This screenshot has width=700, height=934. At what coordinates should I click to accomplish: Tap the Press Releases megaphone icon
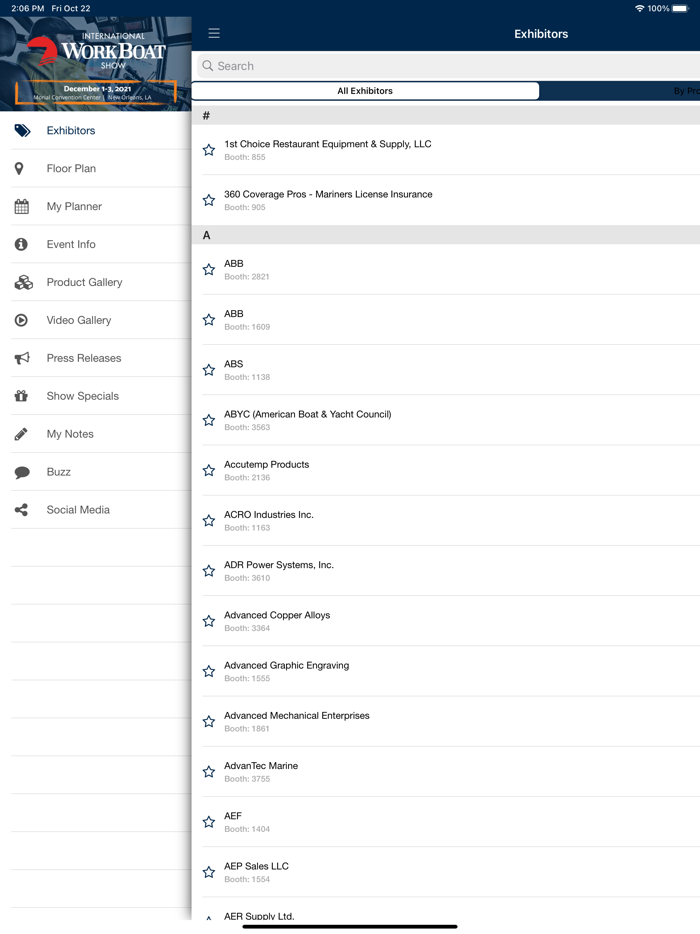[21, 359]
